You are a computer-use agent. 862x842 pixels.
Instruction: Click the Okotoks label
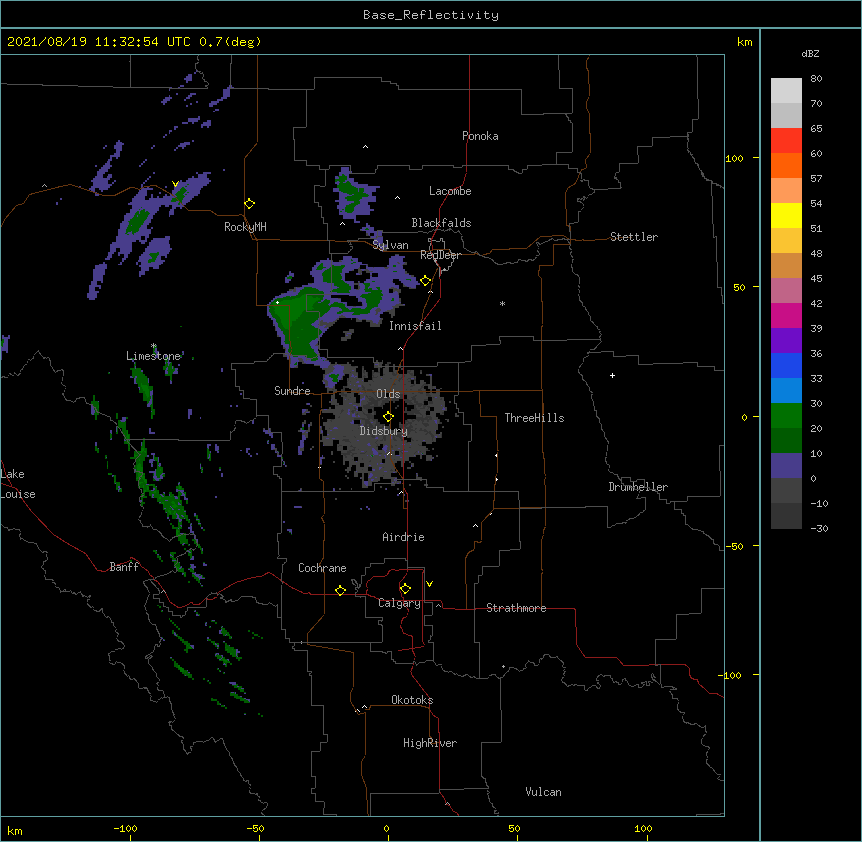pos(412,700)
